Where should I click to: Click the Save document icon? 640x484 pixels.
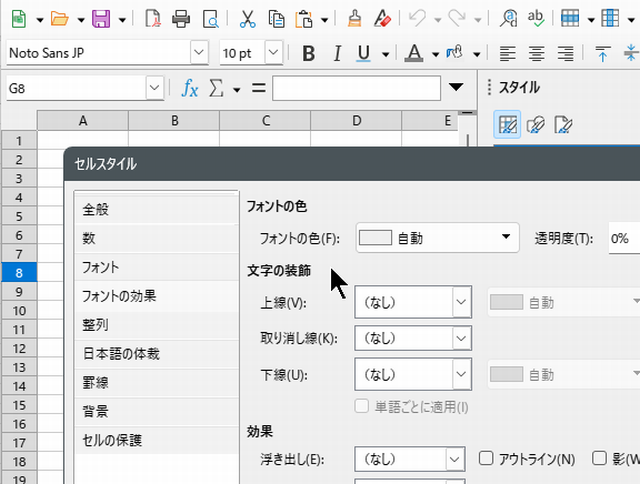100,18
